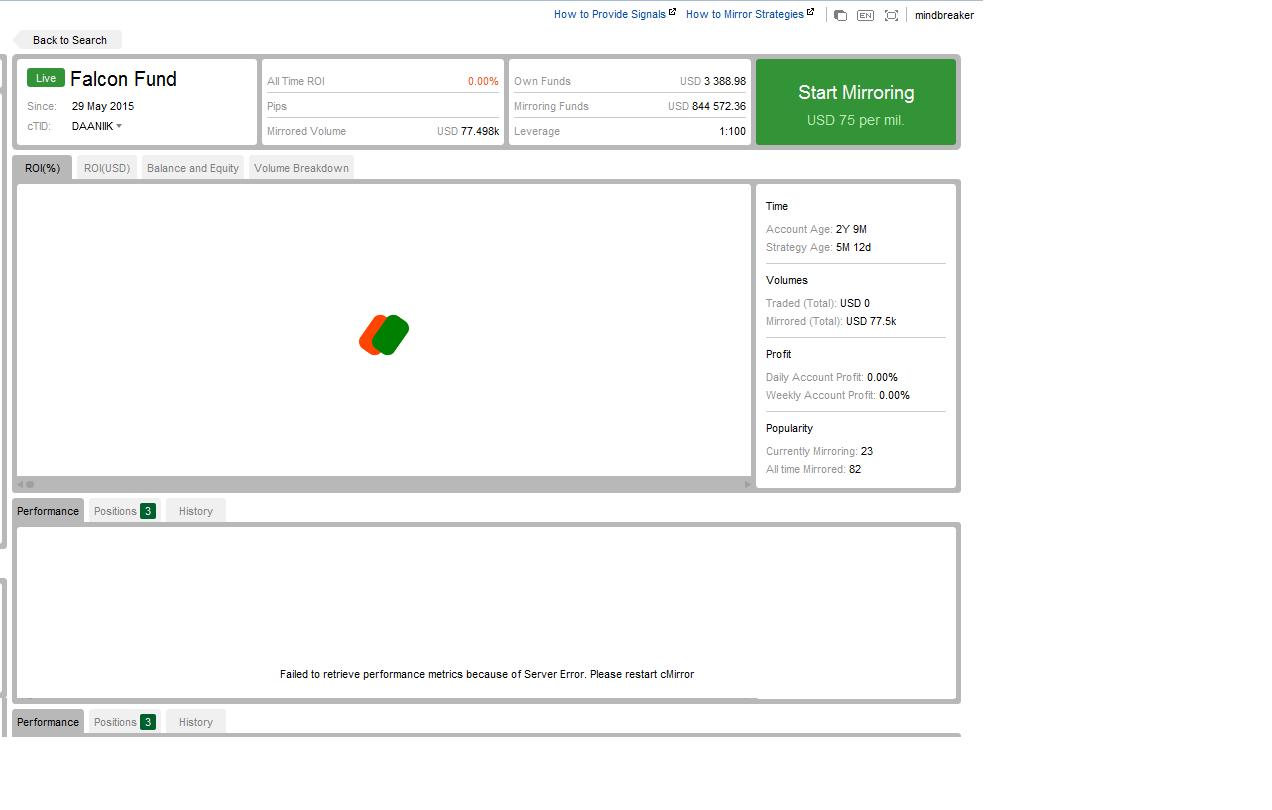Image resolution: width=1272 pixels, height=810 pixels.
Task: Click the Mirroring Funds USD 844 572.36 value
Action: click(707, 106)
